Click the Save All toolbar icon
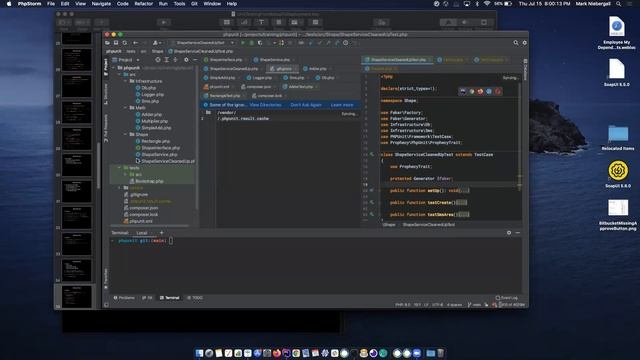The image size is (640, 360). (x=116, y=42)
